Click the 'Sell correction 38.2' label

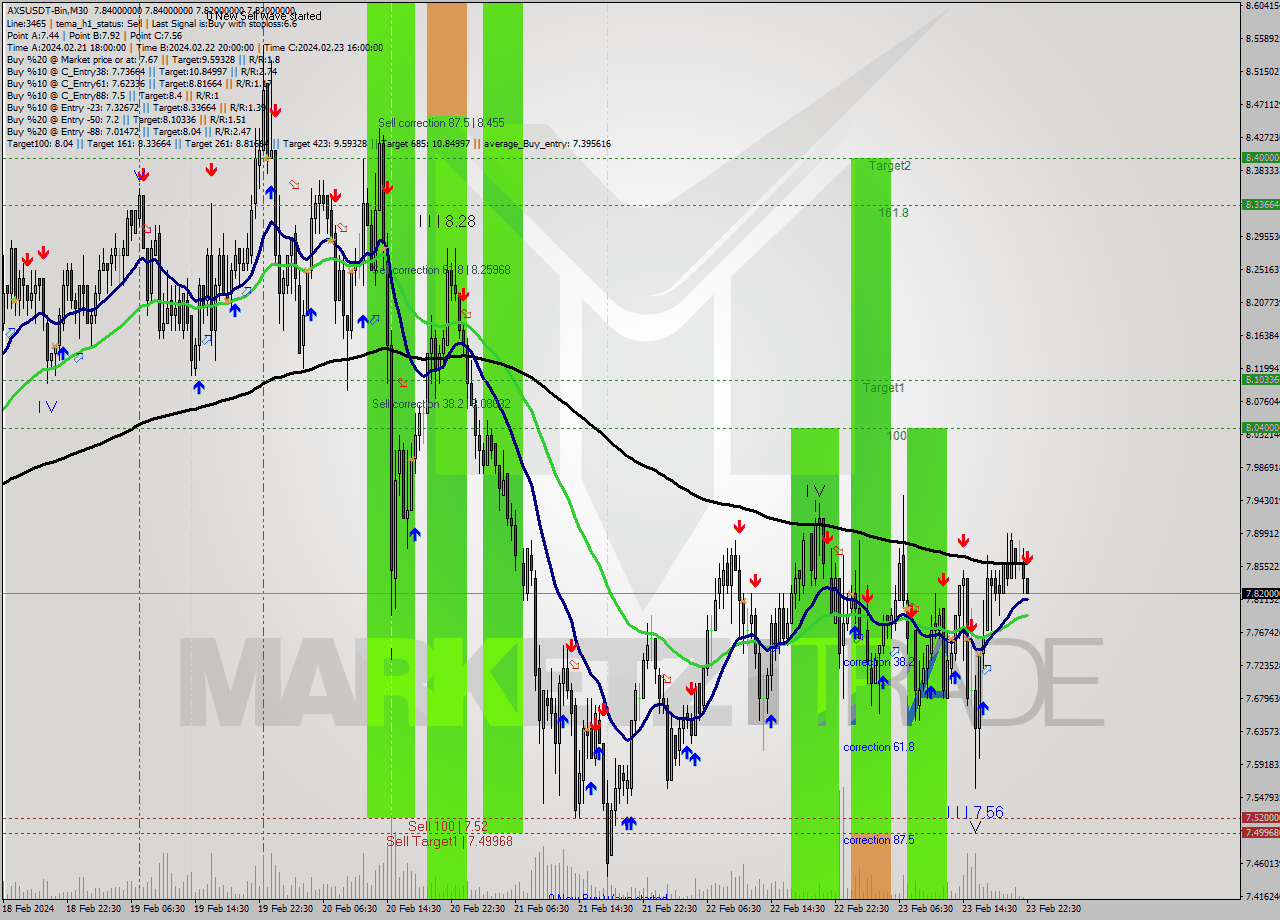[441, 404]
